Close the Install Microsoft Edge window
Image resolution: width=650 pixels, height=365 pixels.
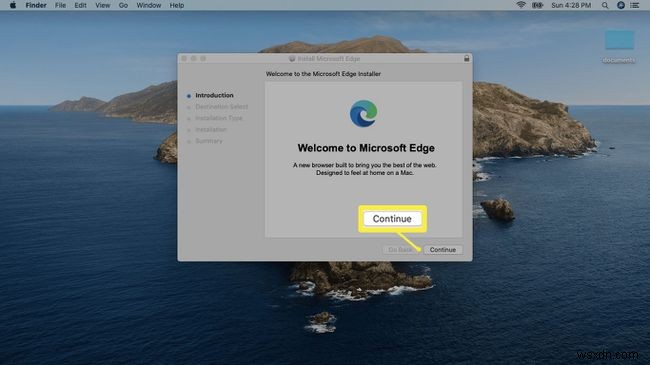[x=184, y=59]
